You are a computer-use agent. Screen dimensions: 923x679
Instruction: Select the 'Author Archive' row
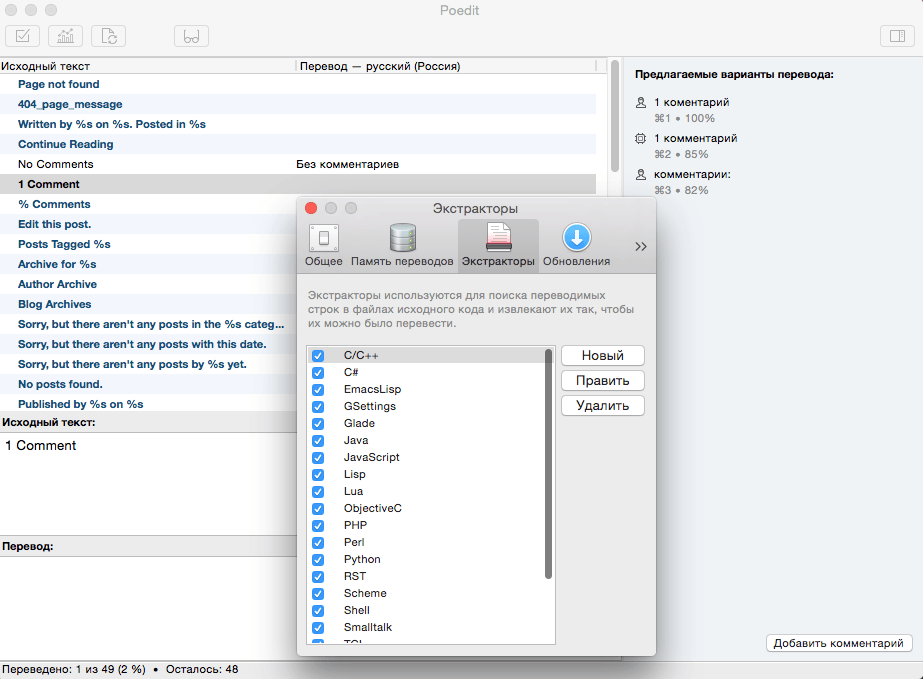click(x=148, y=284)
